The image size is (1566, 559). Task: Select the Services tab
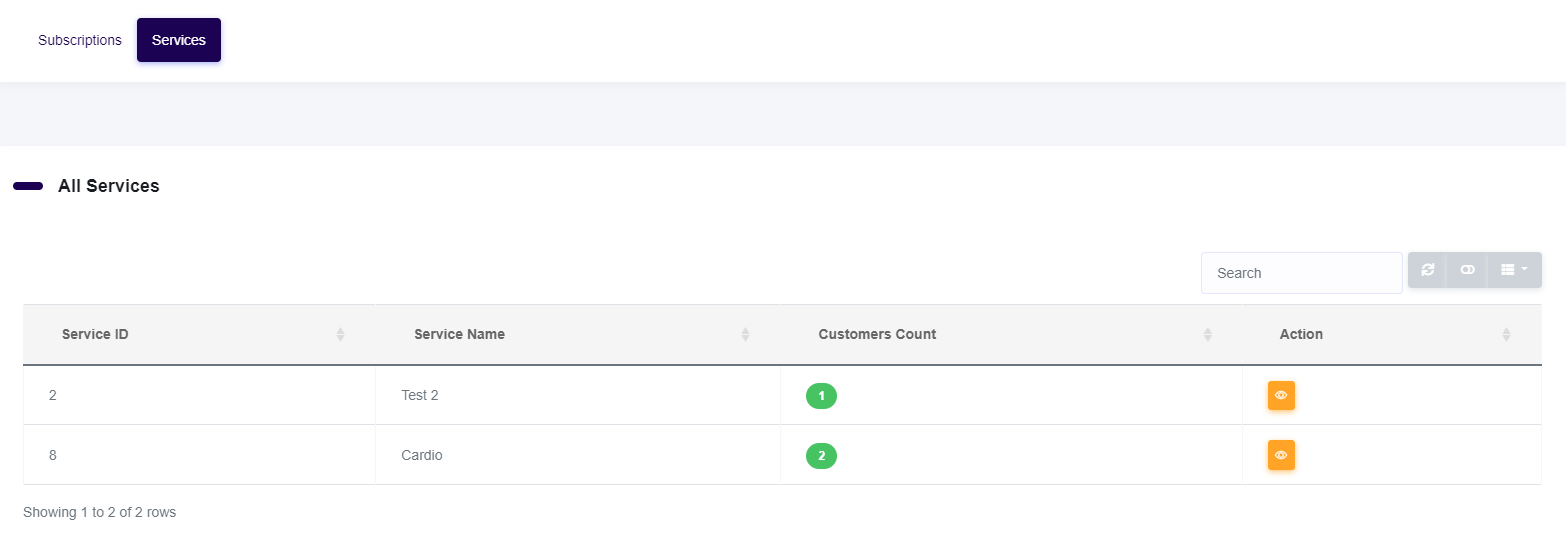[179, 41]
